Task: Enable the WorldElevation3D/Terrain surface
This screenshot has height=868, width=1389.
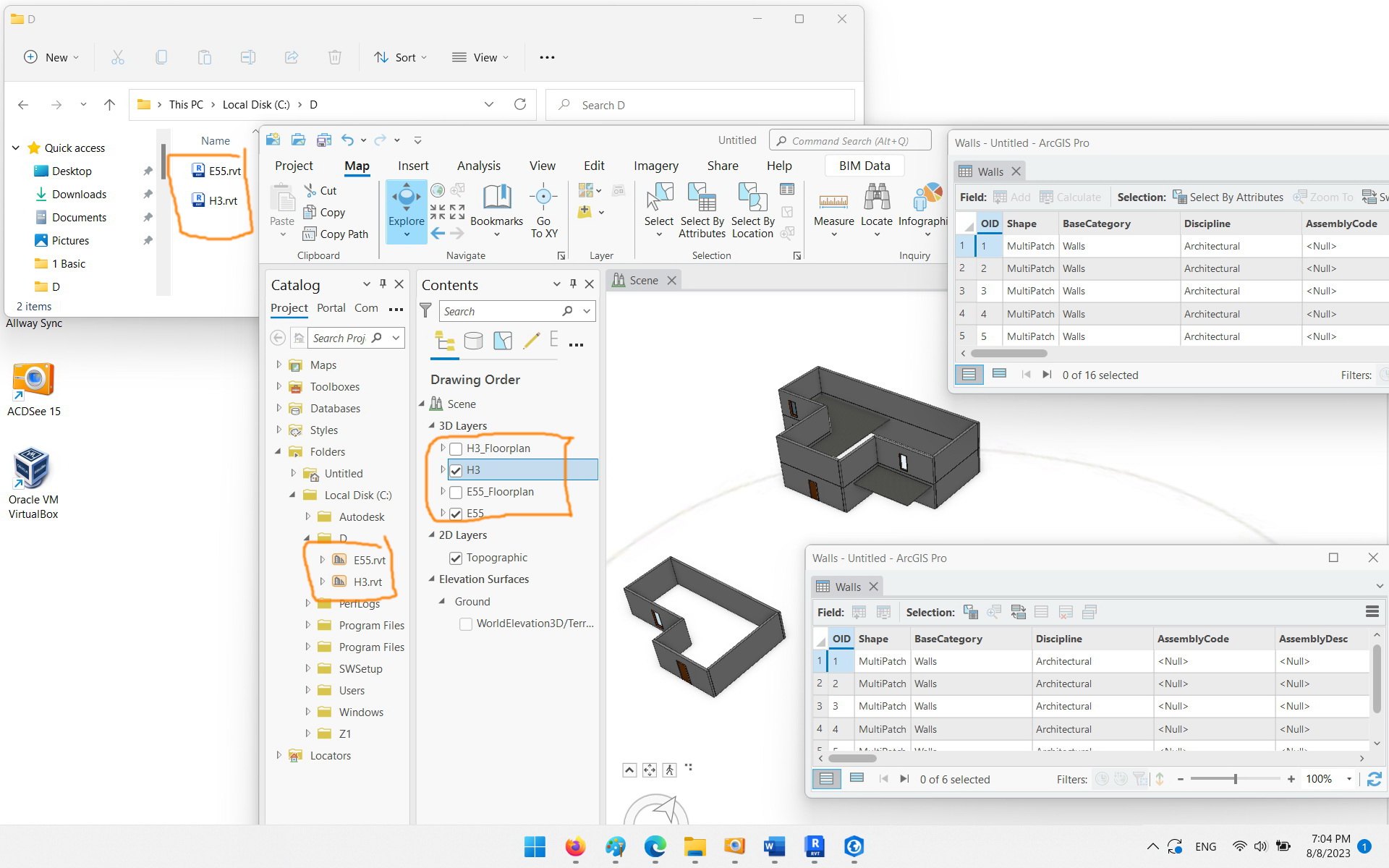Action: point(466,624)
